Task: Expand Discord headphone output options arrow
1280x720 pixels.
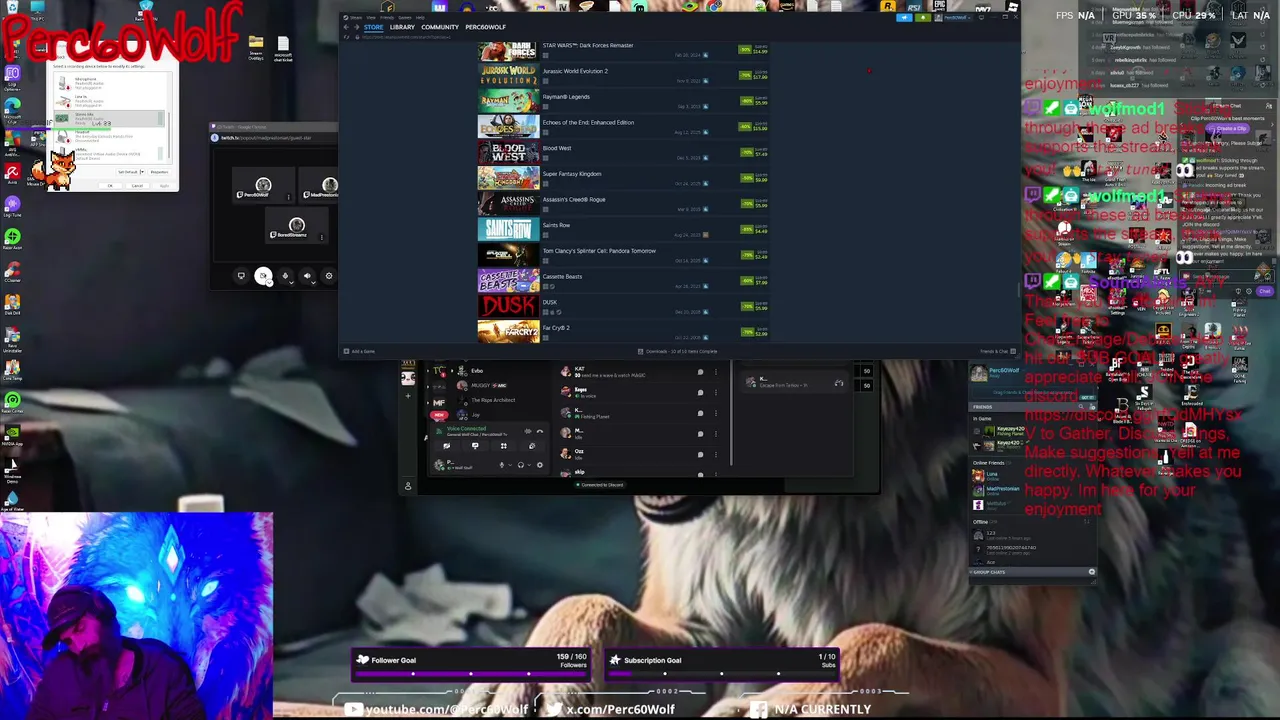Action: pos(529,465)
